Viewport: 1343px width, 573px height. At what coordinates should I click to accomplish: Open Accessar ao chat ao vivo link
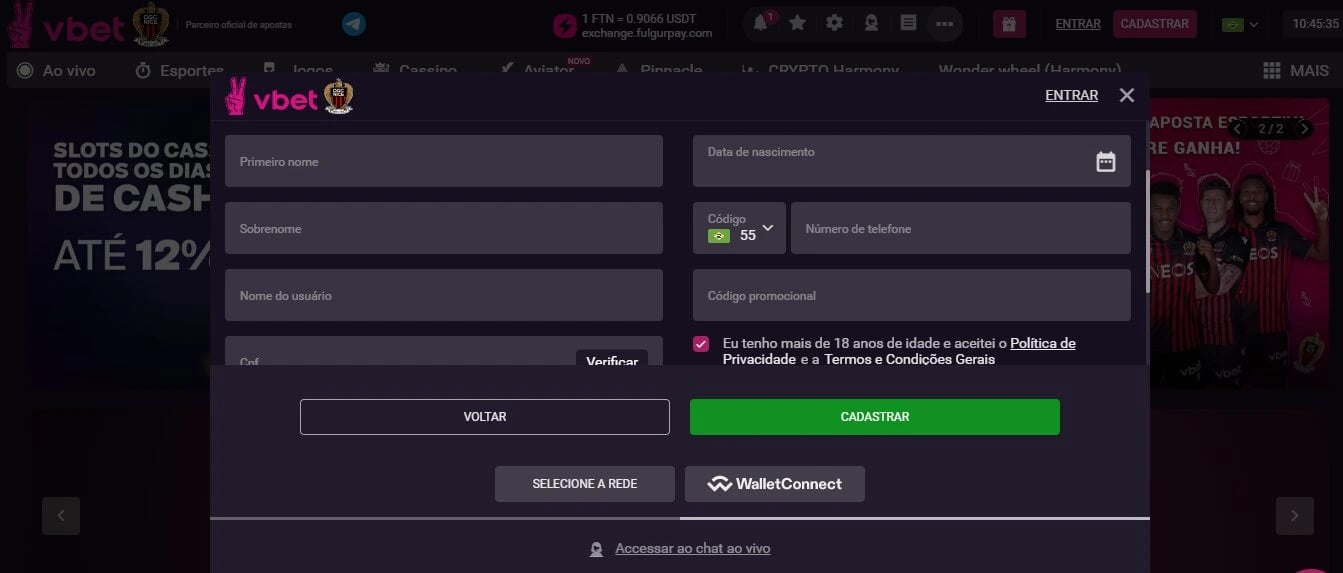[x=692, y=549]
